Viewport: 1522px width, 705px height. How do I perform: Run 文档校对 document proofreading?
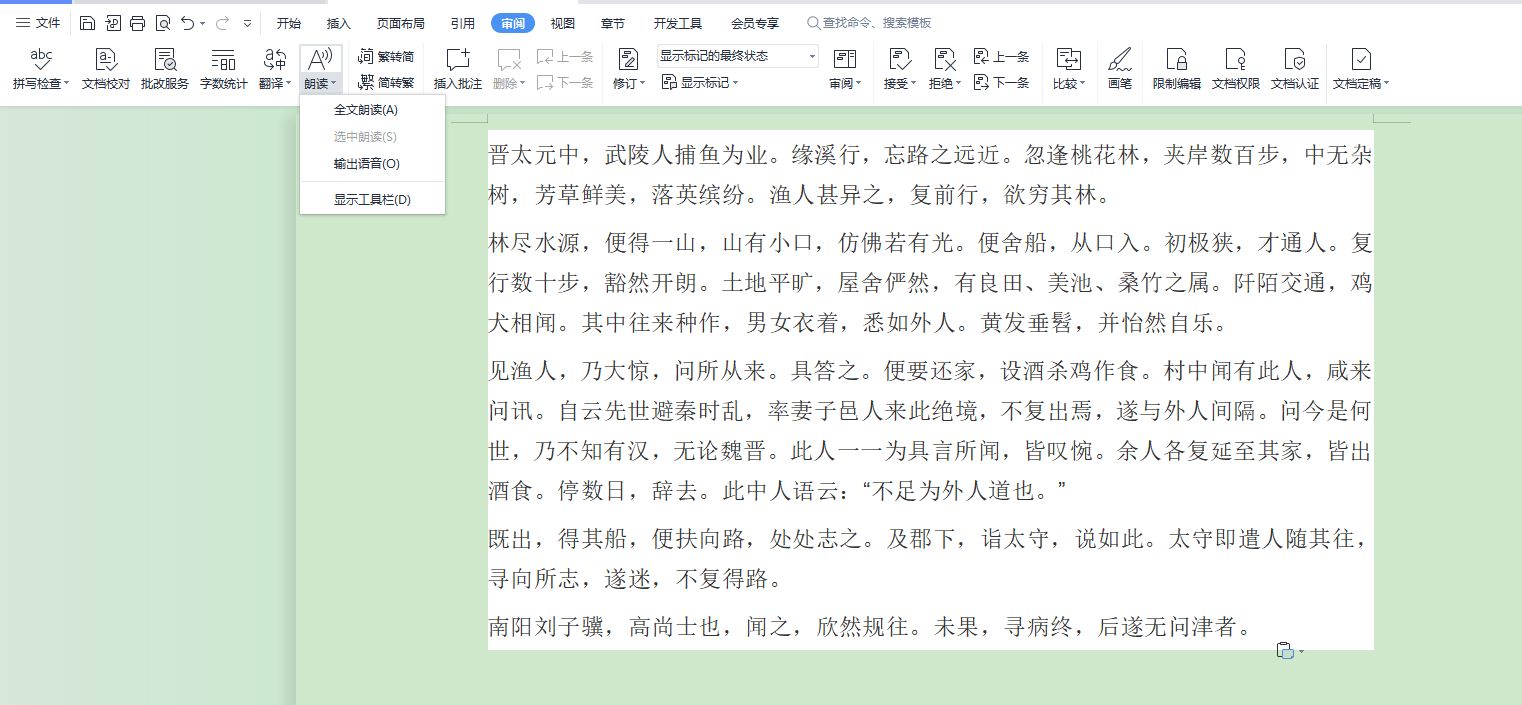pyautogui.click(x=106, y=70)
